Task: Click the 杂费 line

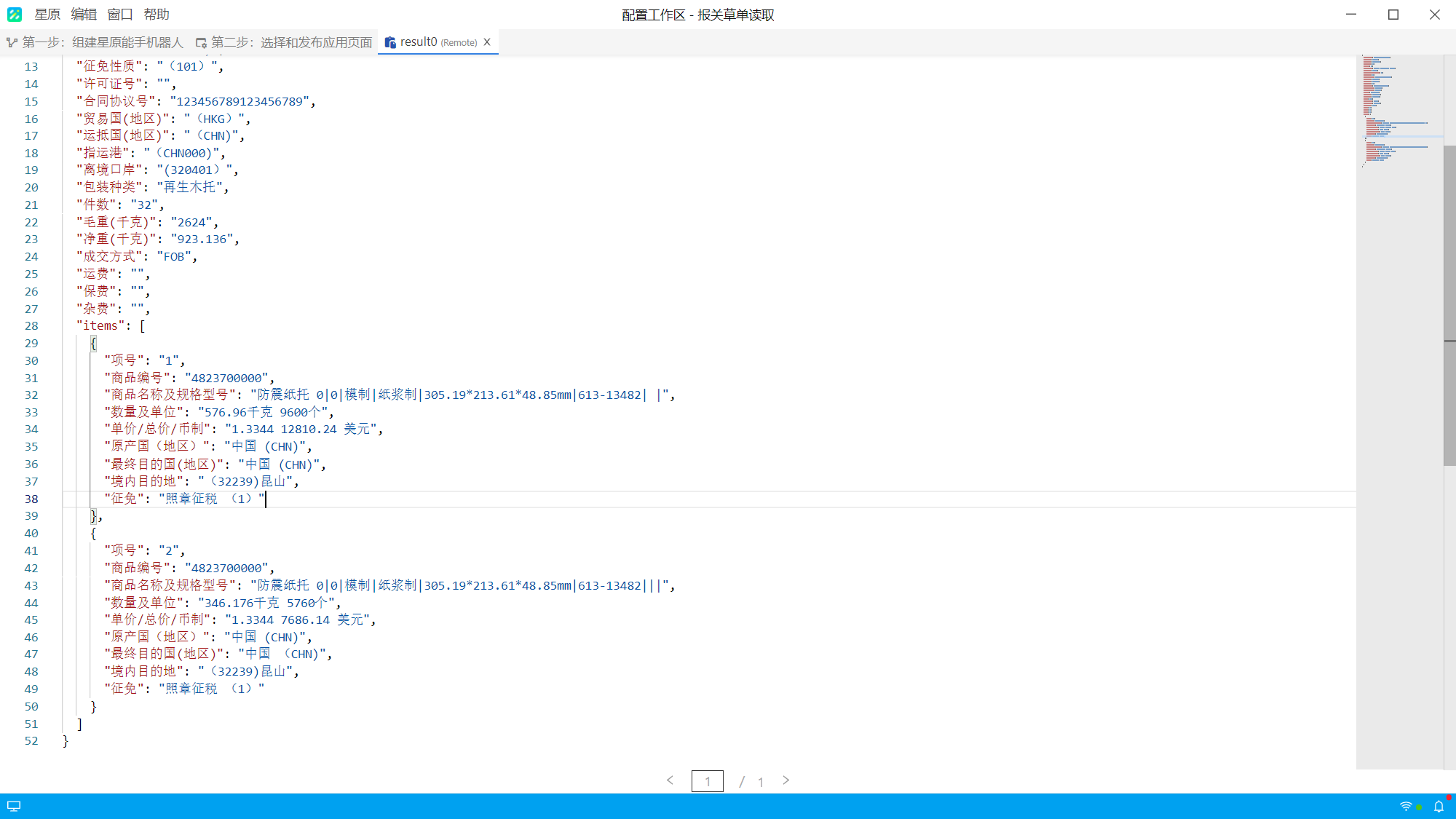Action: (x=113, y=309)
